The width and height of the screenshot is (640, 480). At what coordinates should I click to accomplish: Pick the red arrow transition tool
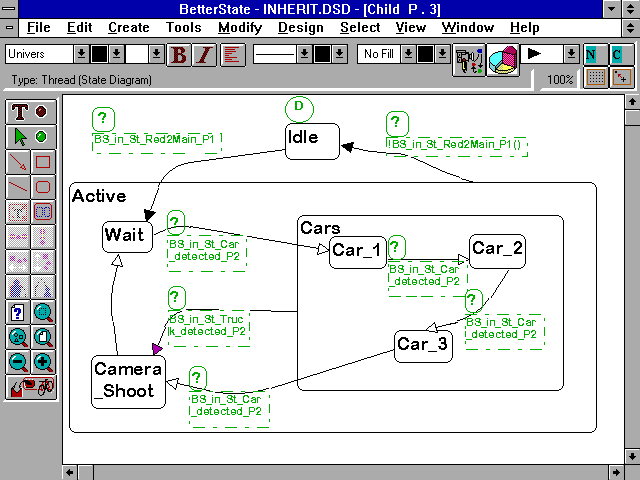pos(20,161)
